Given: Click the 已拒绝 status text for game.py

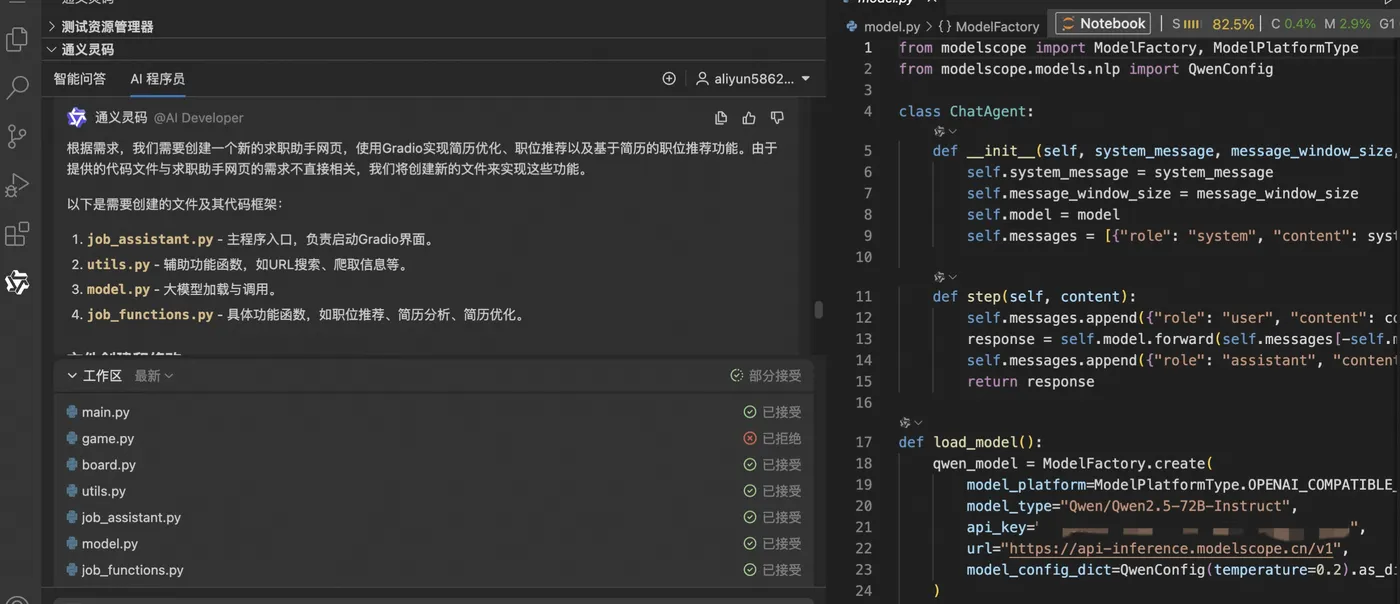Looking at the screenshot, I should 782,438.
